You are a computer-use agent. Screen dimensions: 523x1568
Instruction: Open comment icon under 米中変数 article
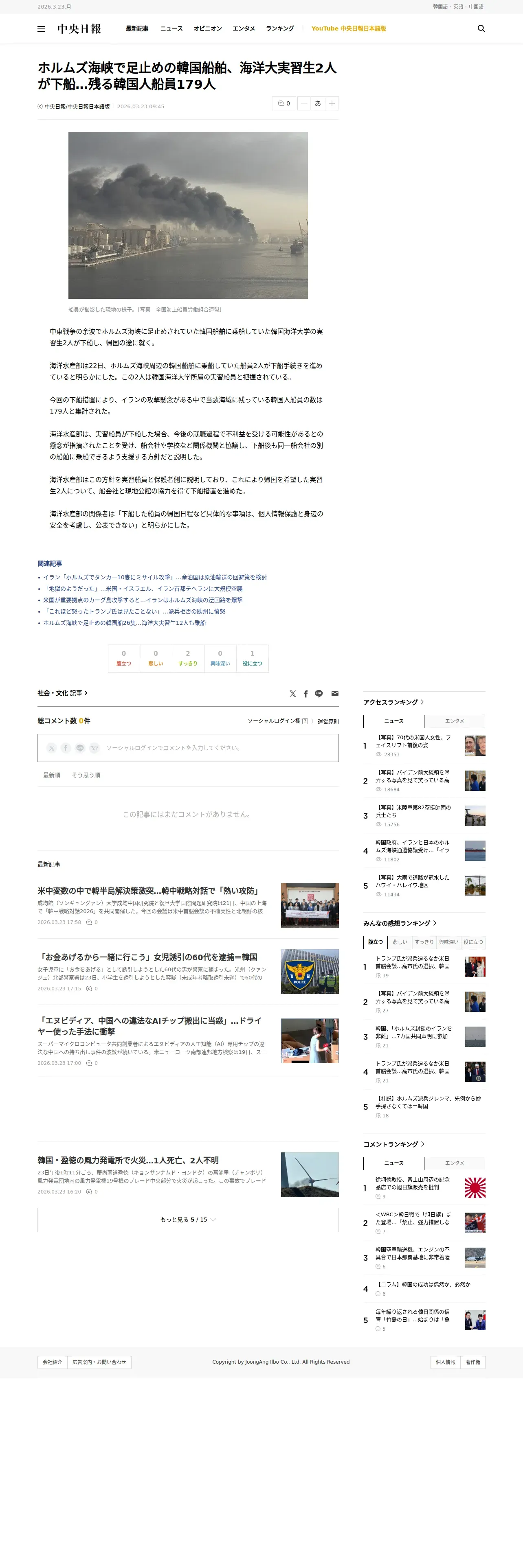click(90, 922)
